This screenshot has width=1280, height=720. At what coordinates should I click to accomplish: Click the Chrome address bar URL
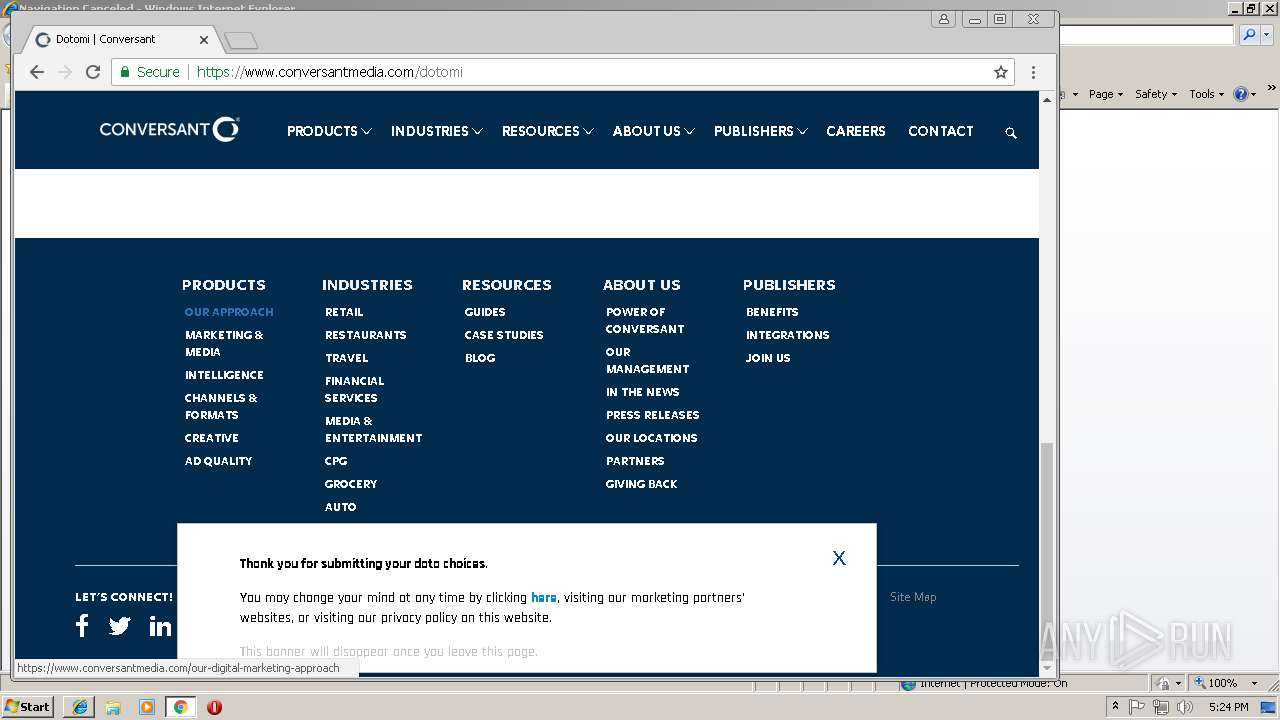(330, 72)
